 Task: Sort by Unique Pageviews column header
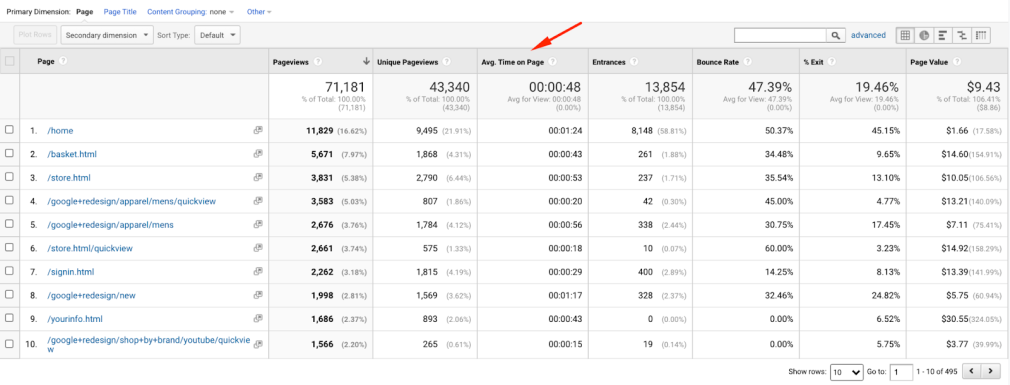408,62
